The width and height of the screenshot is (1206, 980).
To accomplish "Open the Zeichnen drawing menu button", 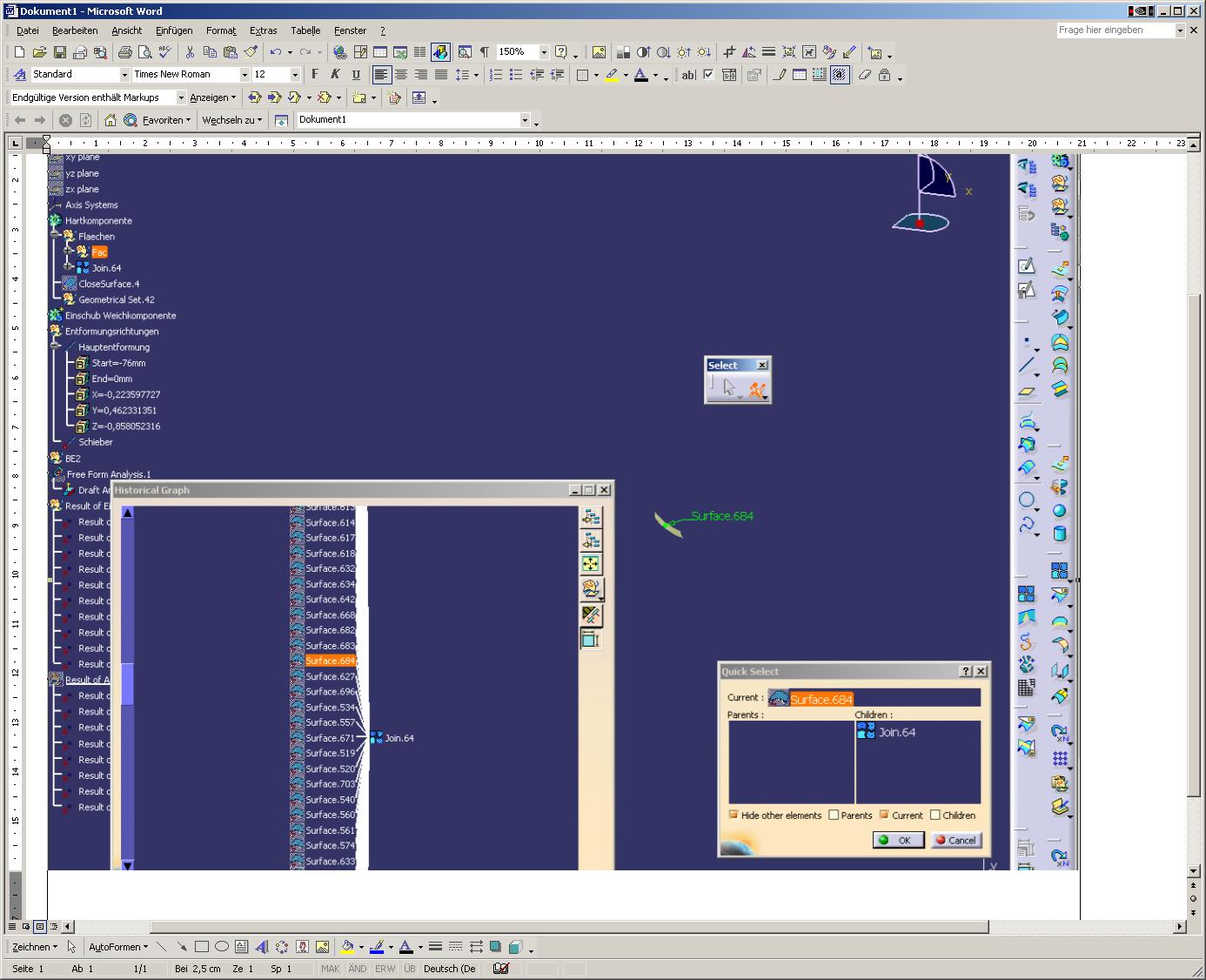I will tap(35, 947).
